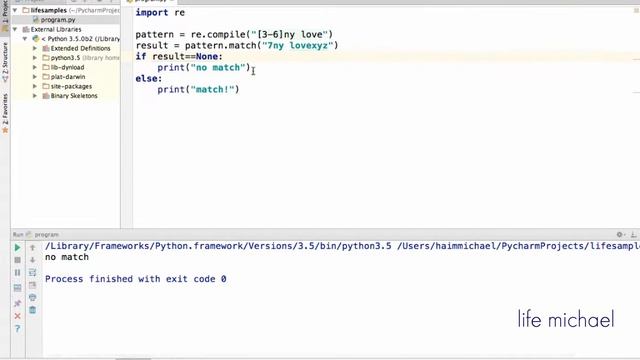Click the 'else:' keyword line

point(149,78)
